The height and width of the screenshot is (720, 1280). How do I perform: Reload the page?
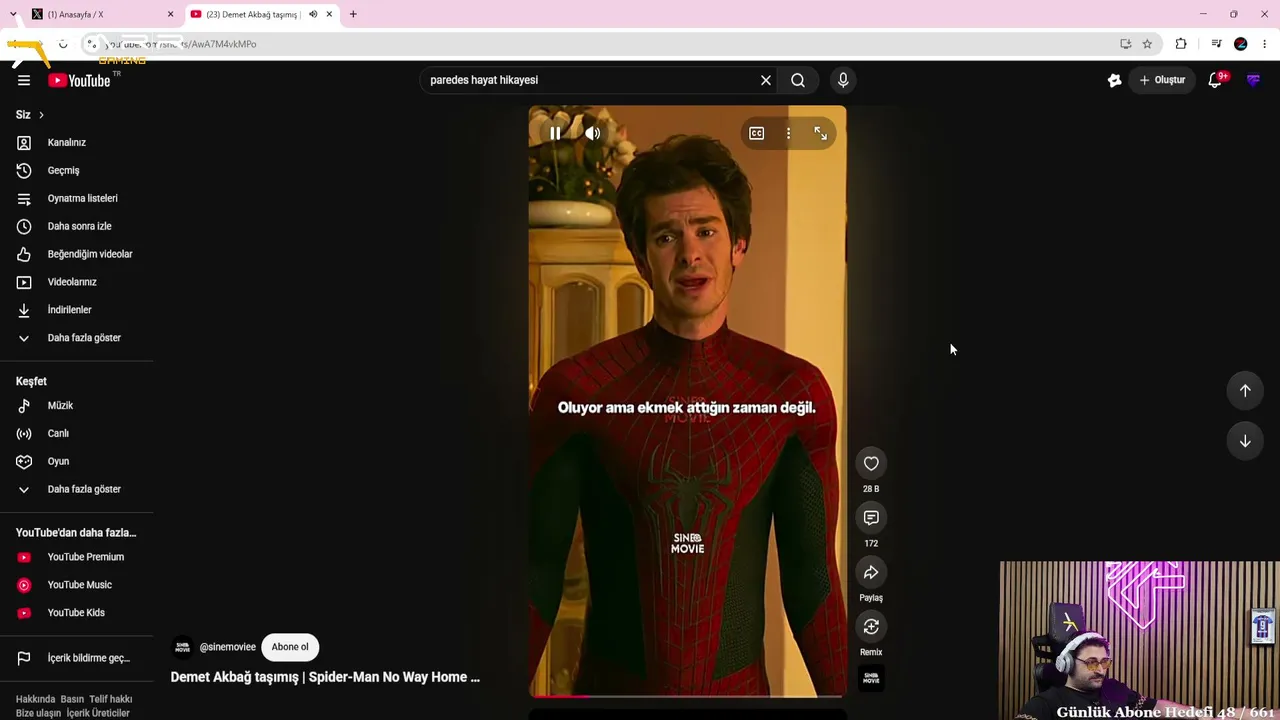(x=63, y=44)
